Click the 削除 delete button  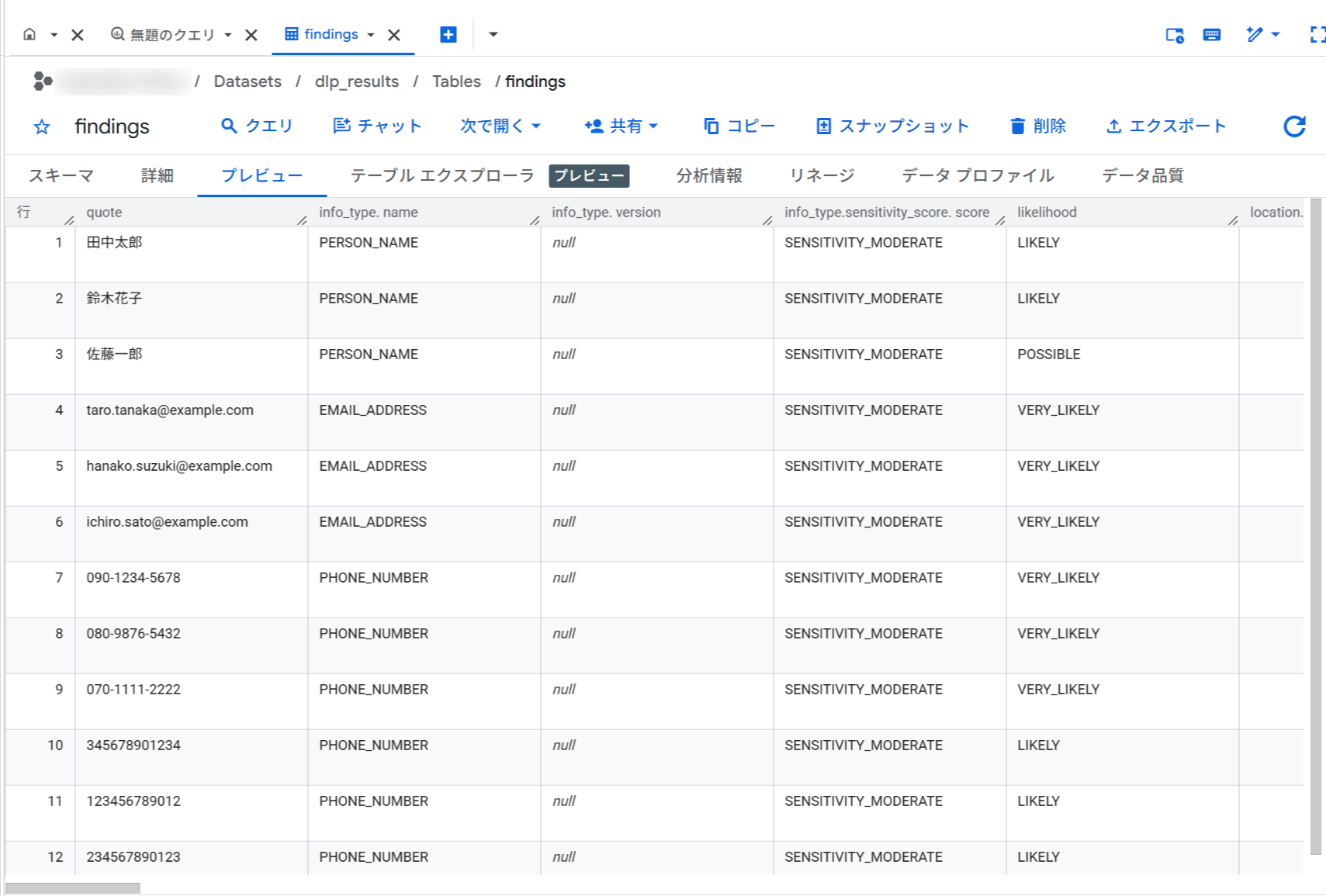pyautogui.click(x=1037, y=126)
